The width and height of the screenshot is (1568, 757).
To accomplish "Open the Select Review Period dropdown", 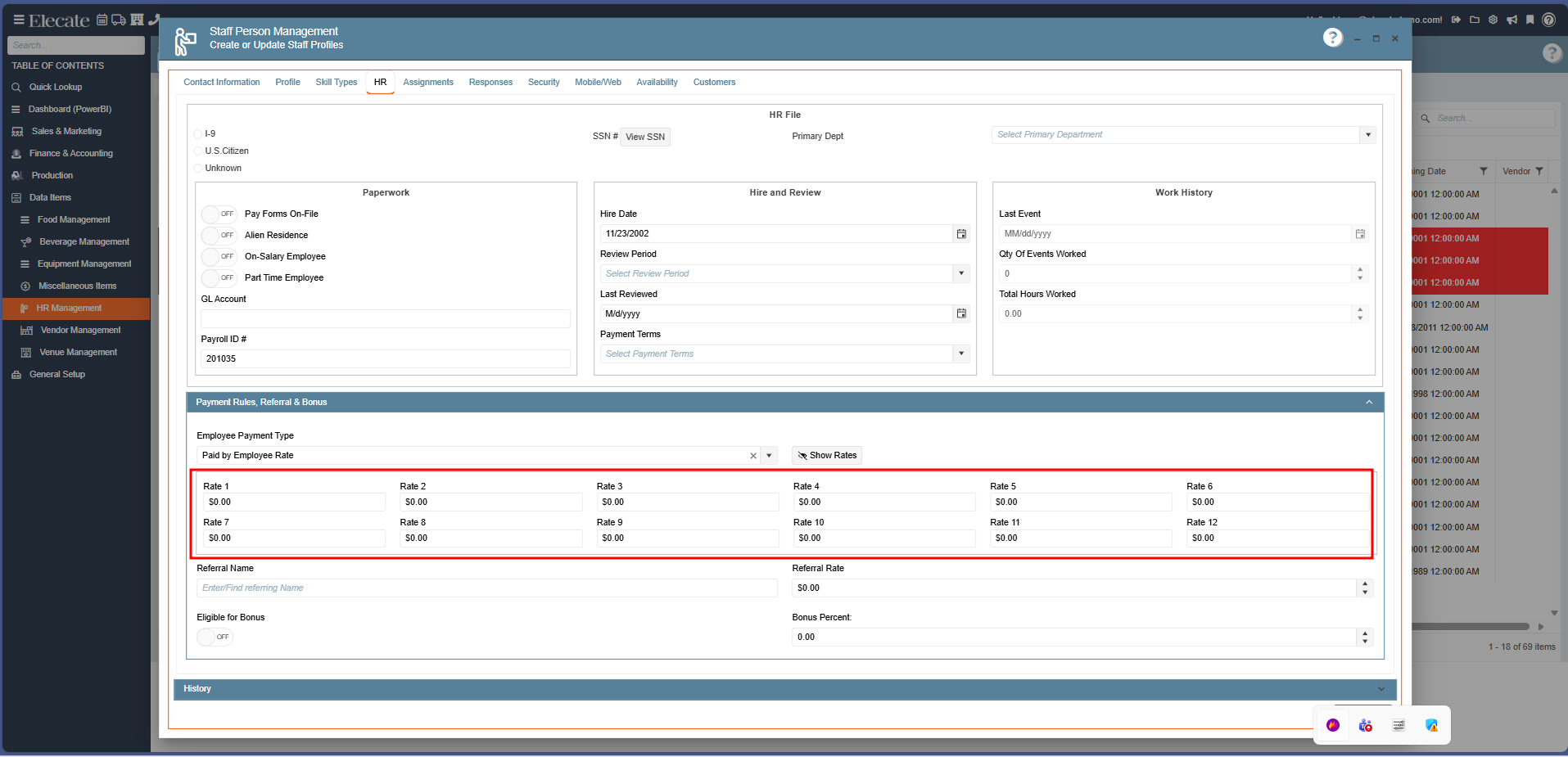I will [x=961, y=274].
